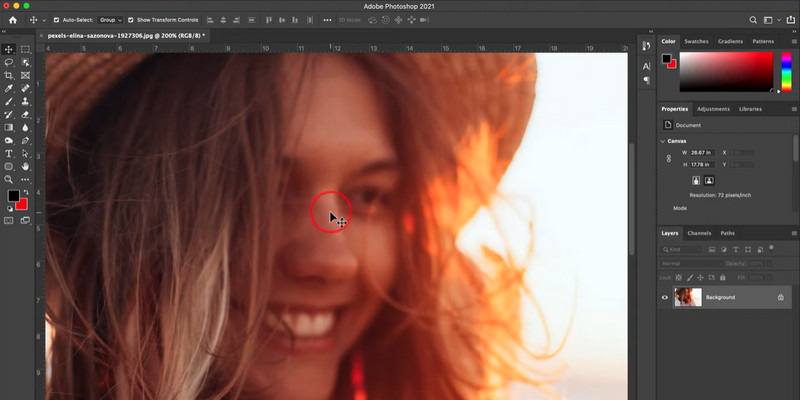Select the Pen tool

coord(25,140)
